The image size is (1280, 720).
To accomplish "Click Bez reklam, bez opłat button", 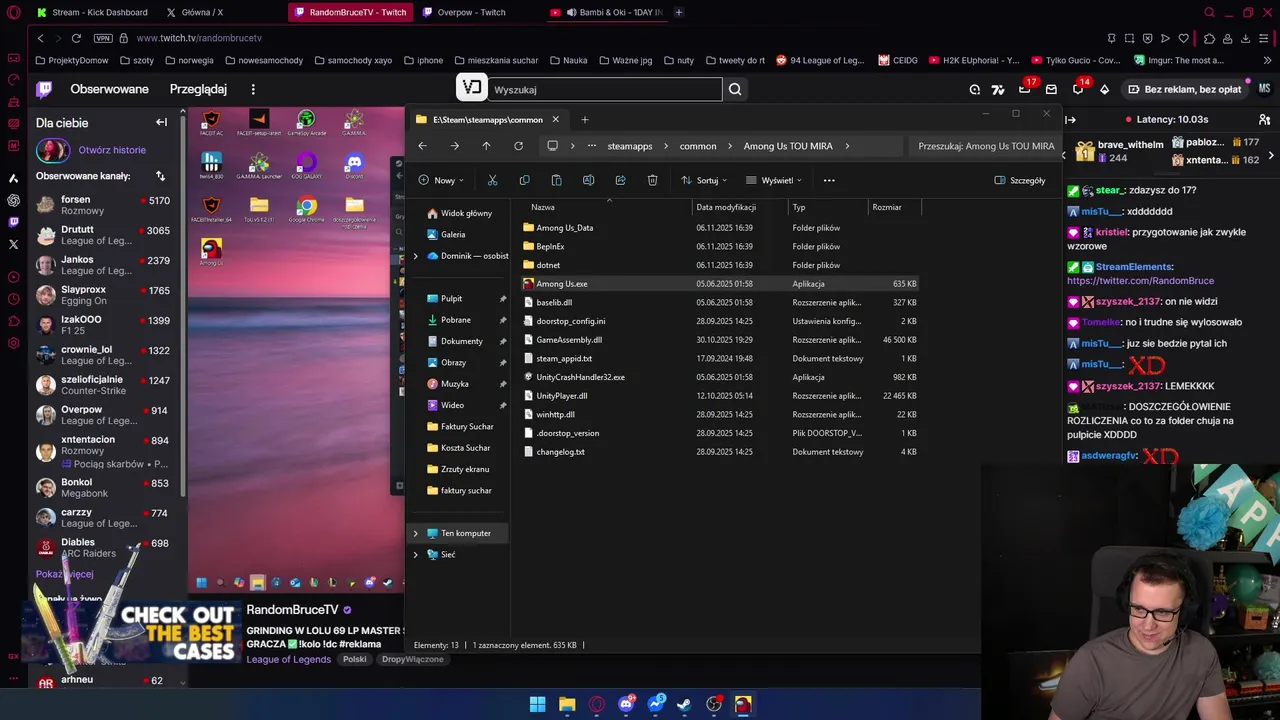I will [x=1184, y=89].
